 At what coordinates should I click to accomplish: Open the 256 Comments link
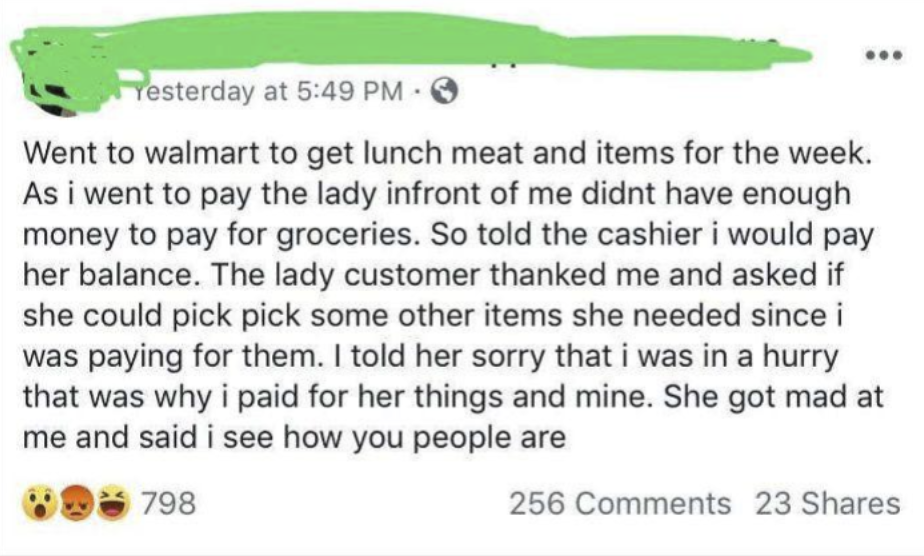[x=620, y=503]
